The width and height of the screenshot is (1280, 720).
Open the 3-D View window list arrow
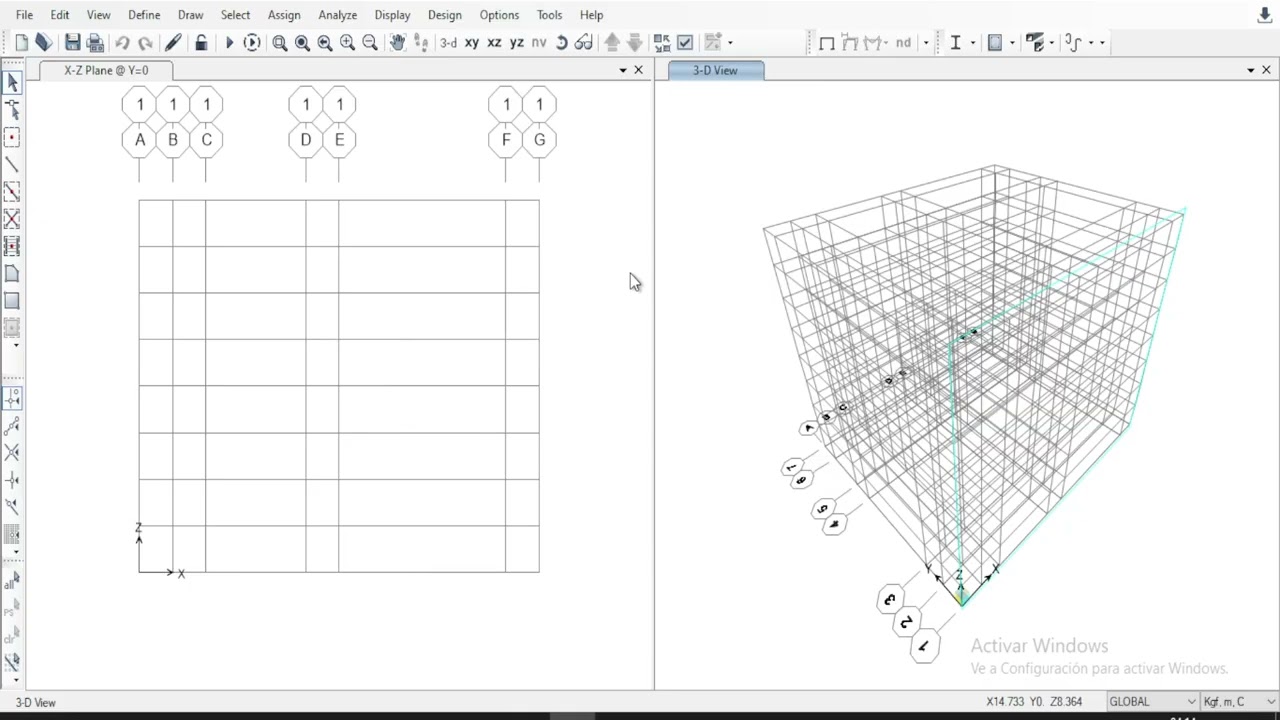(x=1250, y=70)
